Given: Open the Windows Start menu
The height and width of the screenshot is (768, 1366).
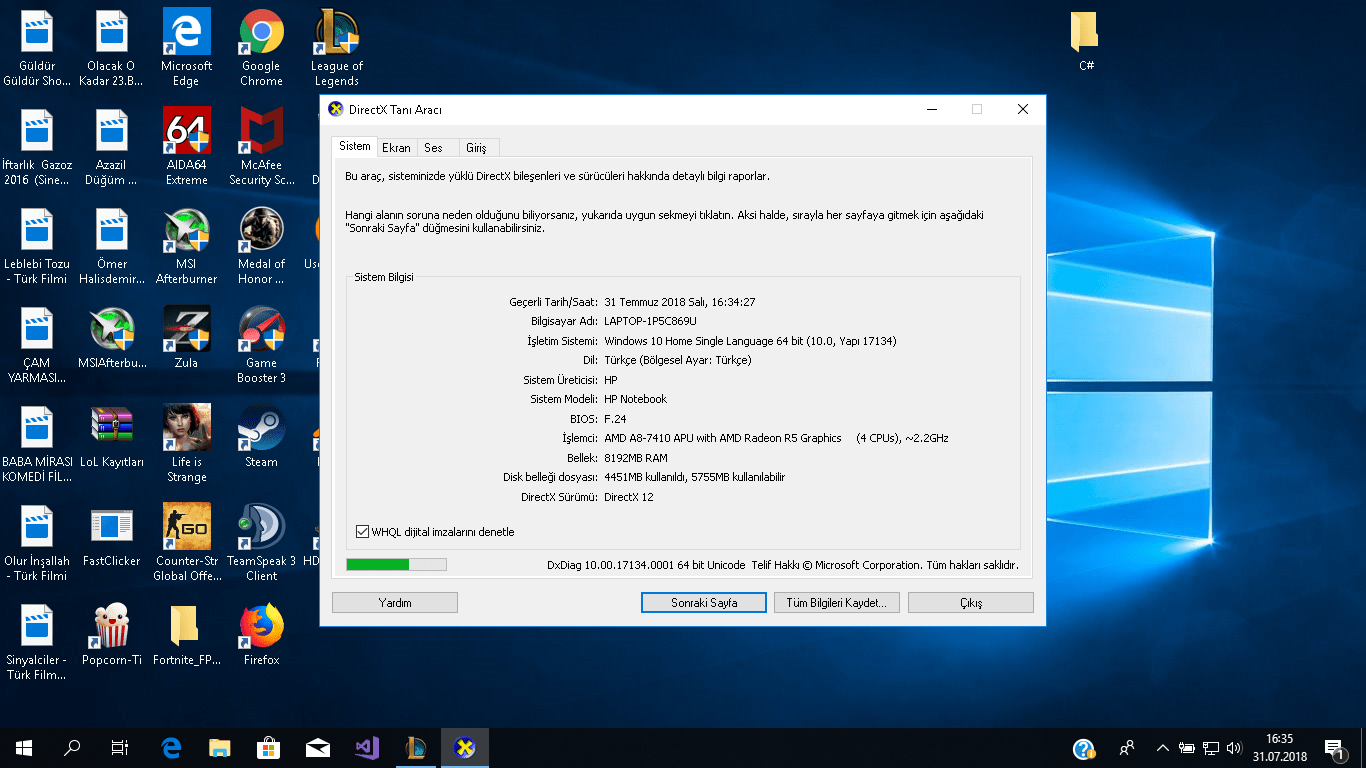Looking at the screenshot, I should tap(24, 748).
